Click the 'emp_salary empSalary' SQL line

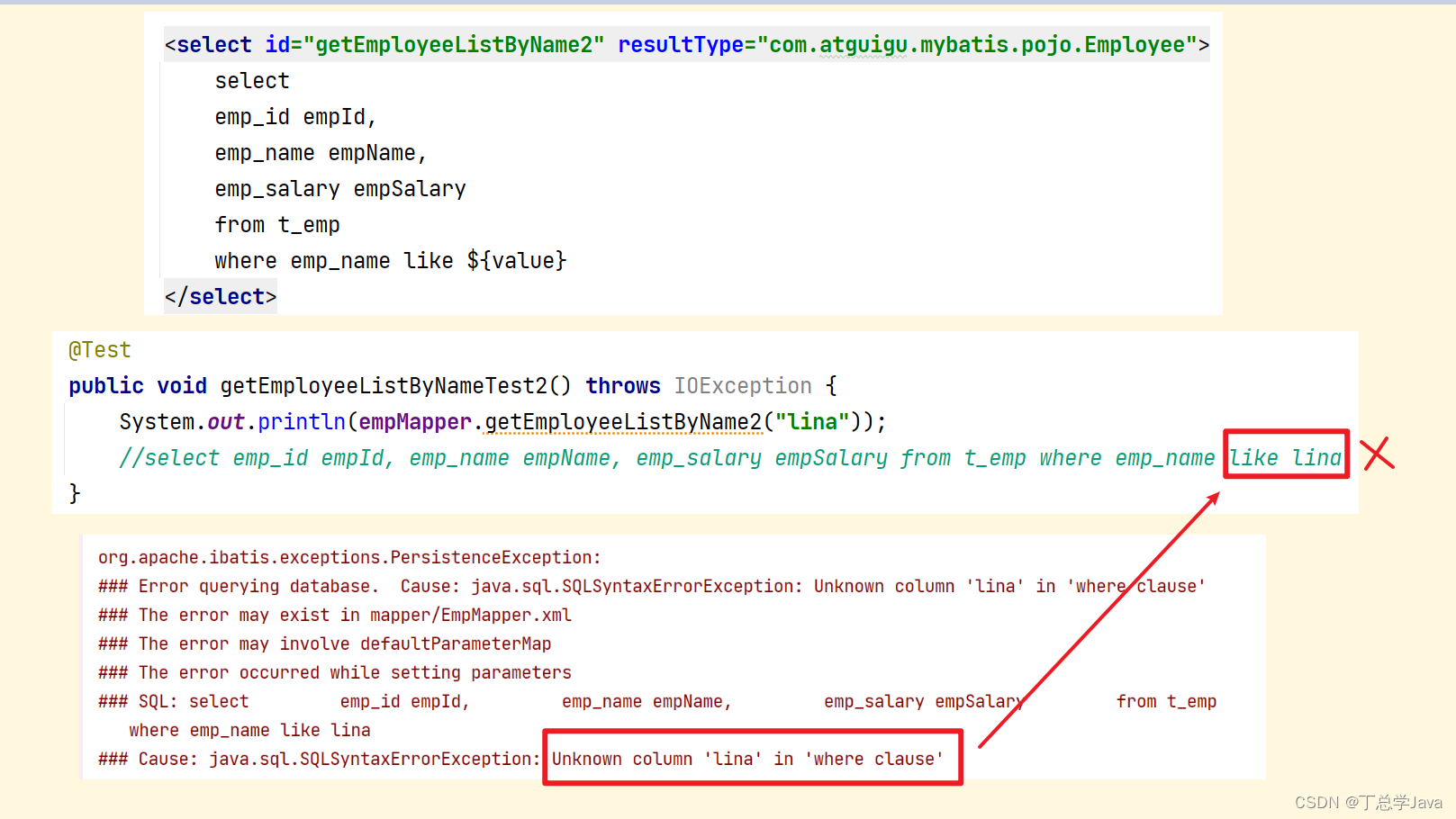(x=340, y=189)
